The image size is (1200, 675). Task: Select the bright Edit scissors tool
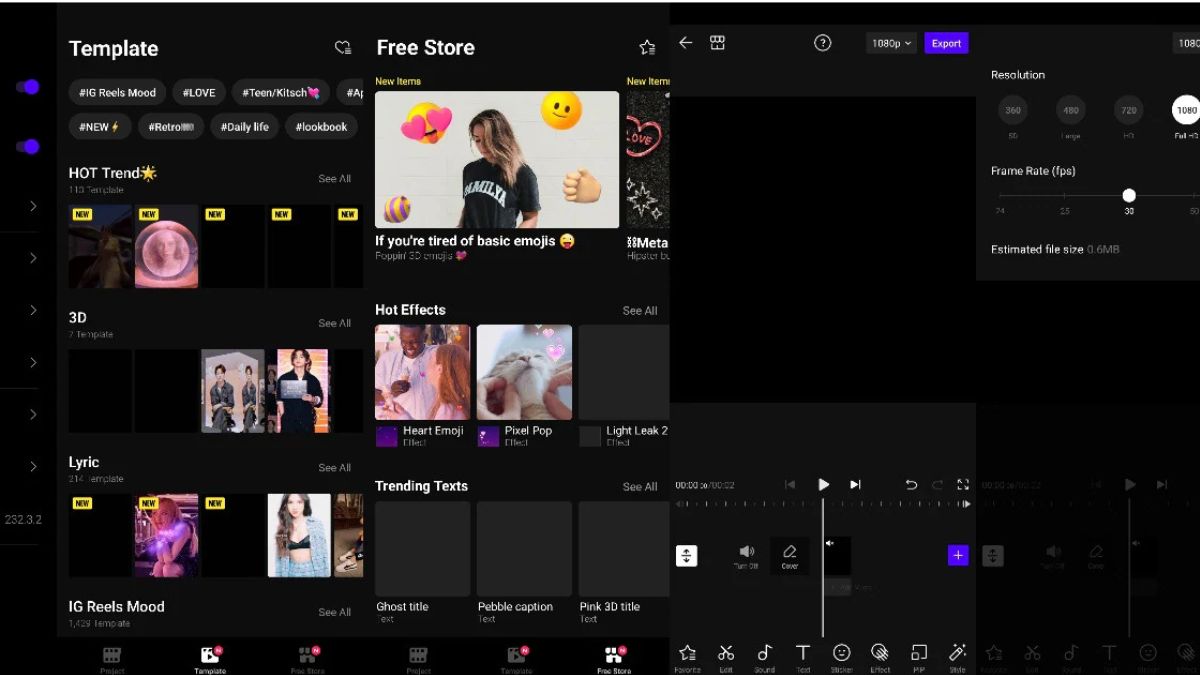point(726,657)
